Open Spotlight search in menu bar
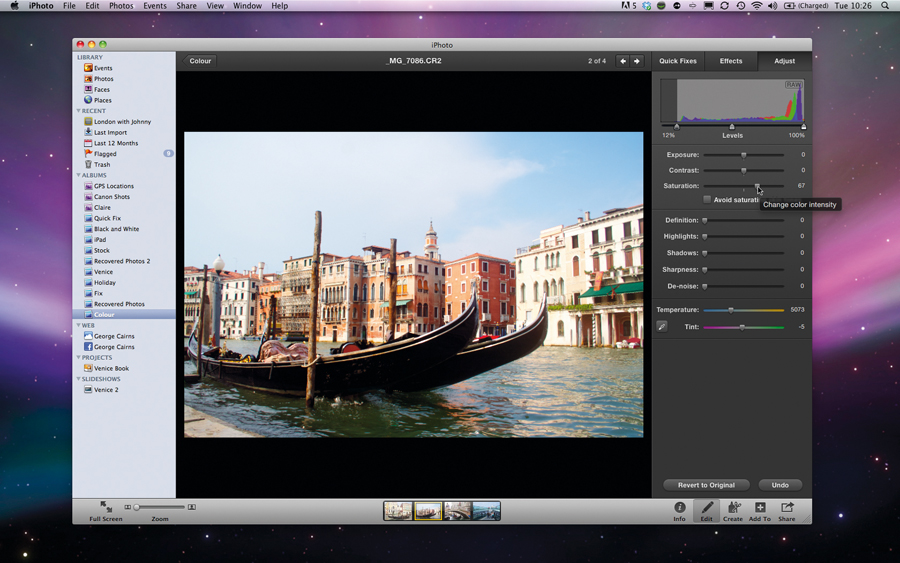 click(x=885, y=6)
